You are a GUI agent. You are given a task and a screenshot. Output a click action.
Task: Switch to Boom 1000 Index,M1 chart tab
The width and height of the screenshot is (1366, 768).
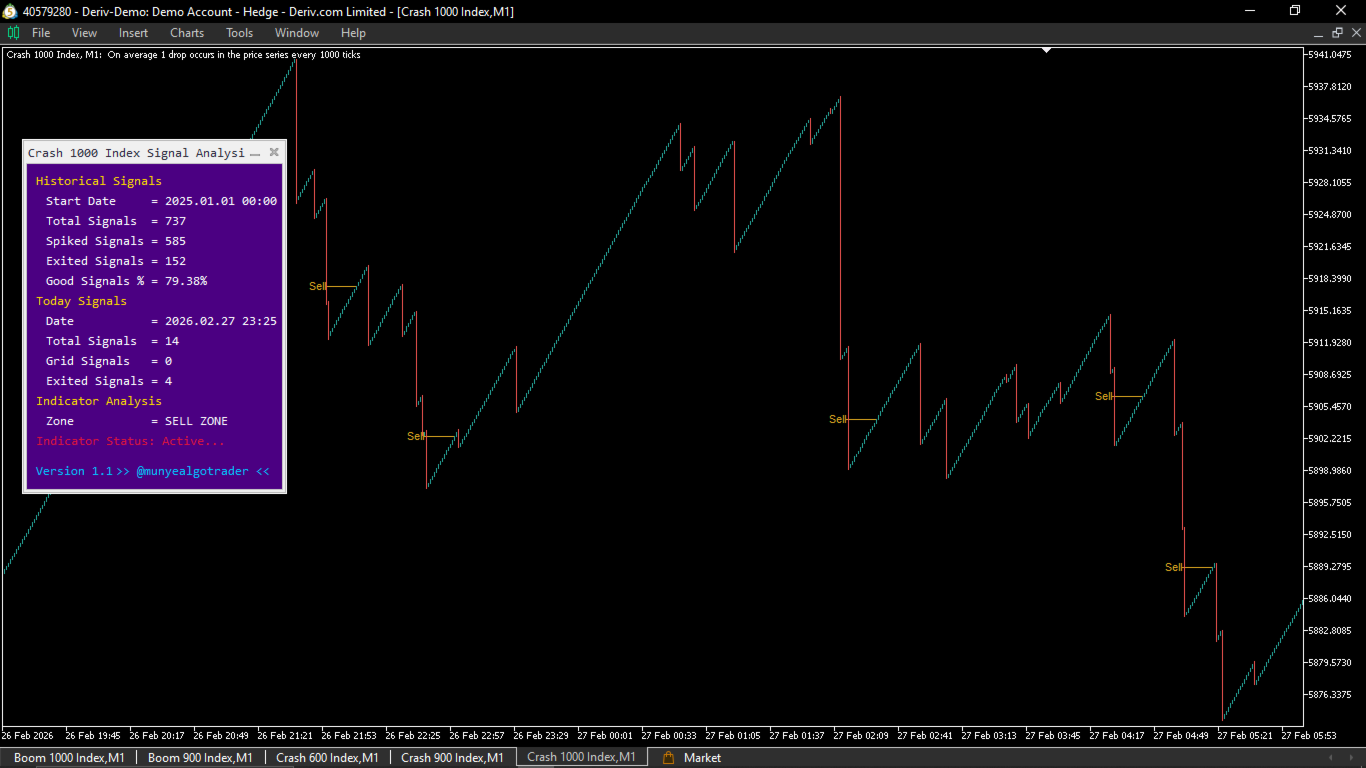[x=69, y=758]
